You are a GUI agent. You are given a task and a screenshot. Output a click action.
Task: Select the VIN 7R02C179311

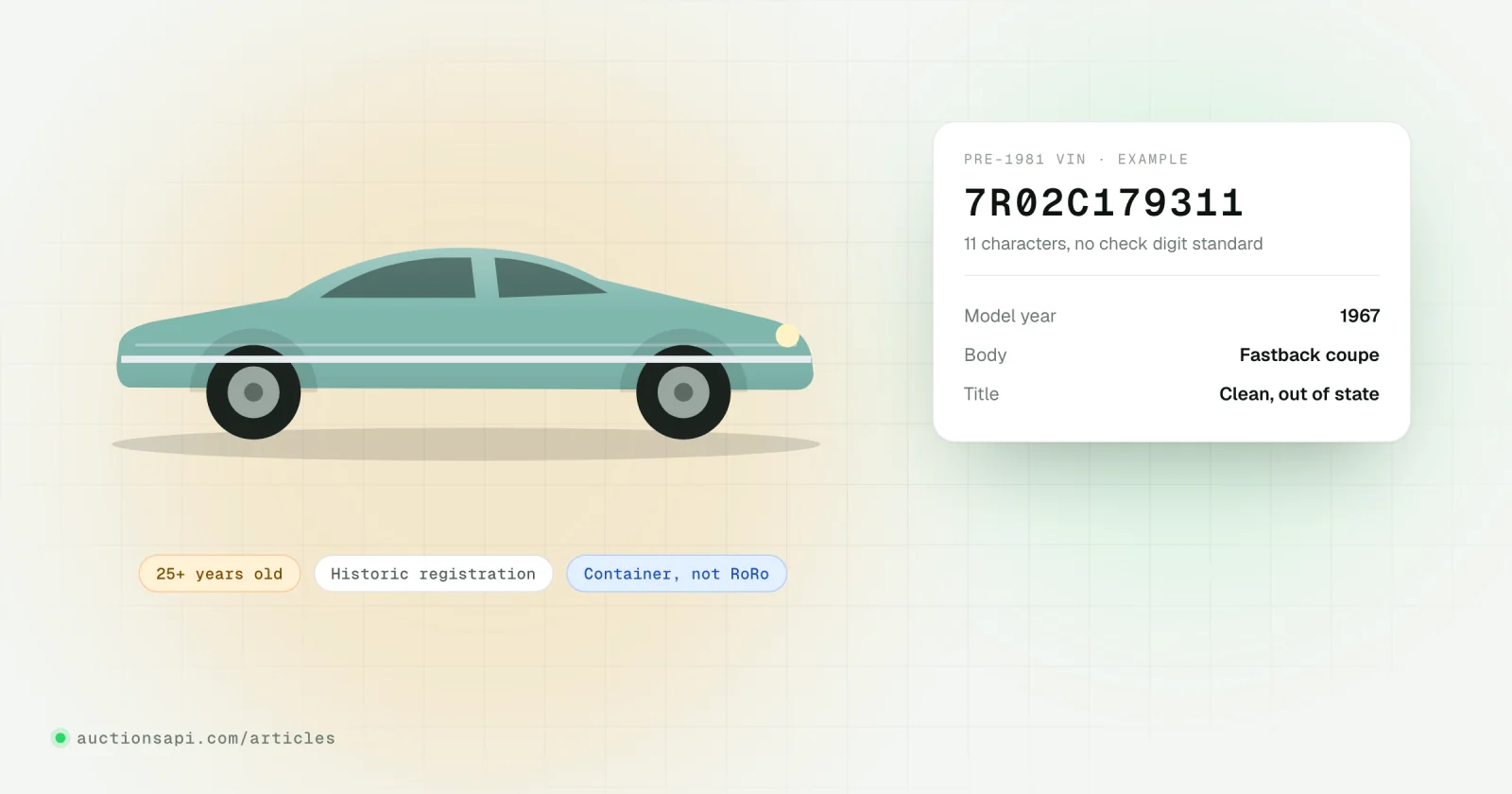click(1104, 203)
